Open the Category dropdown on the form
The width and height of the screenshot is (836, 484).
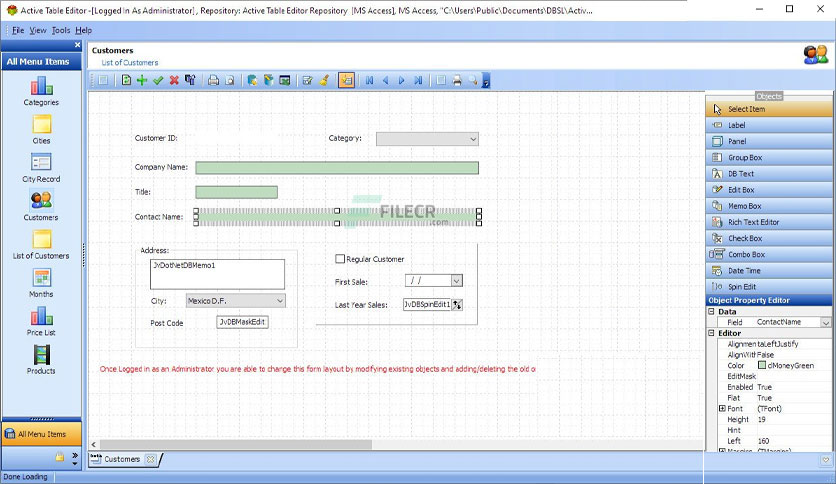point(472,139)
